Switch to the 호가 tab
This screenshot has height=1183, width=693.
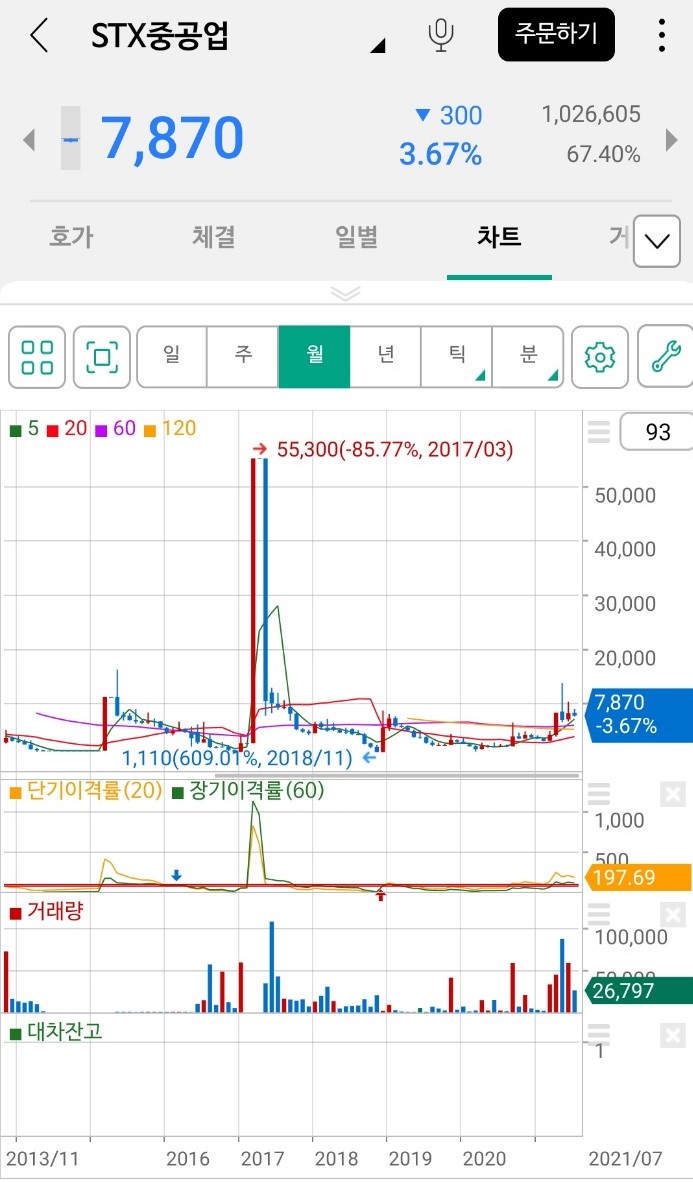[x=71, y=237]
